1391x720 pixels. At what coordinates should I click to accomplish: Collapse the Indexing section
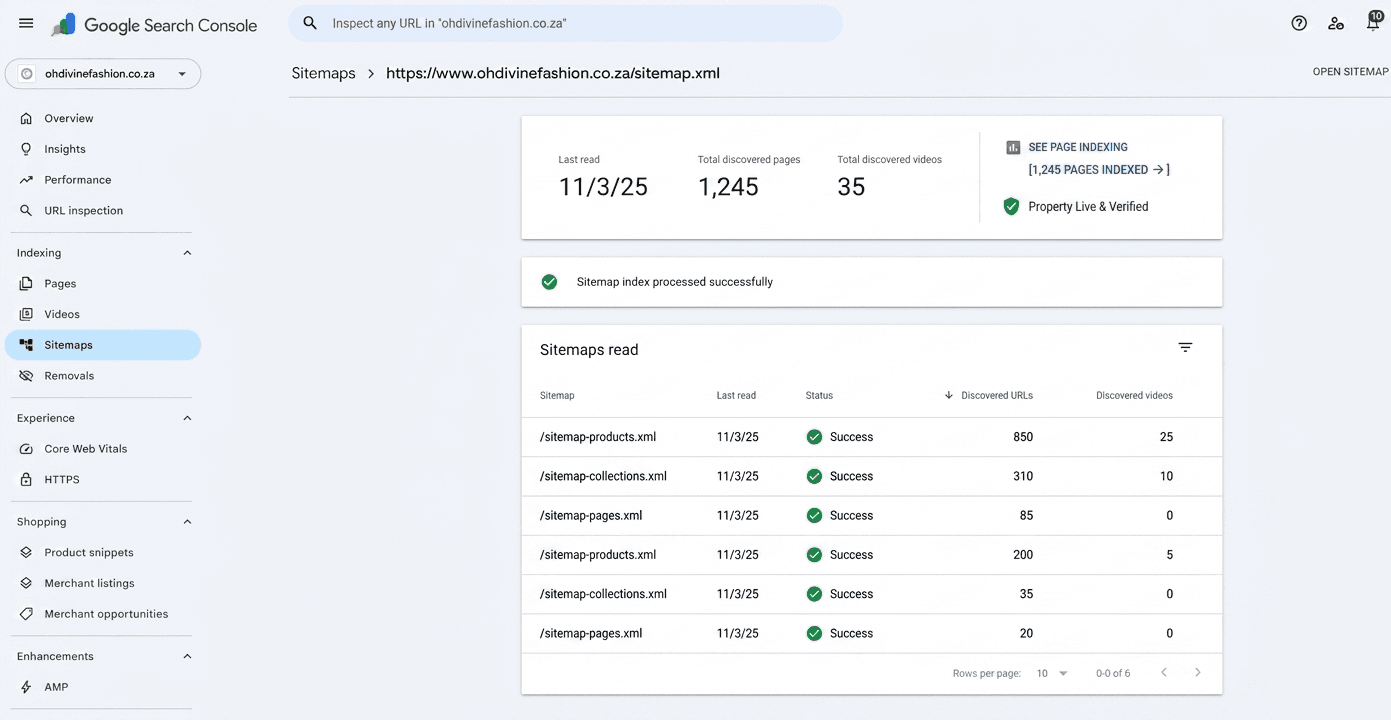[187, 253]
